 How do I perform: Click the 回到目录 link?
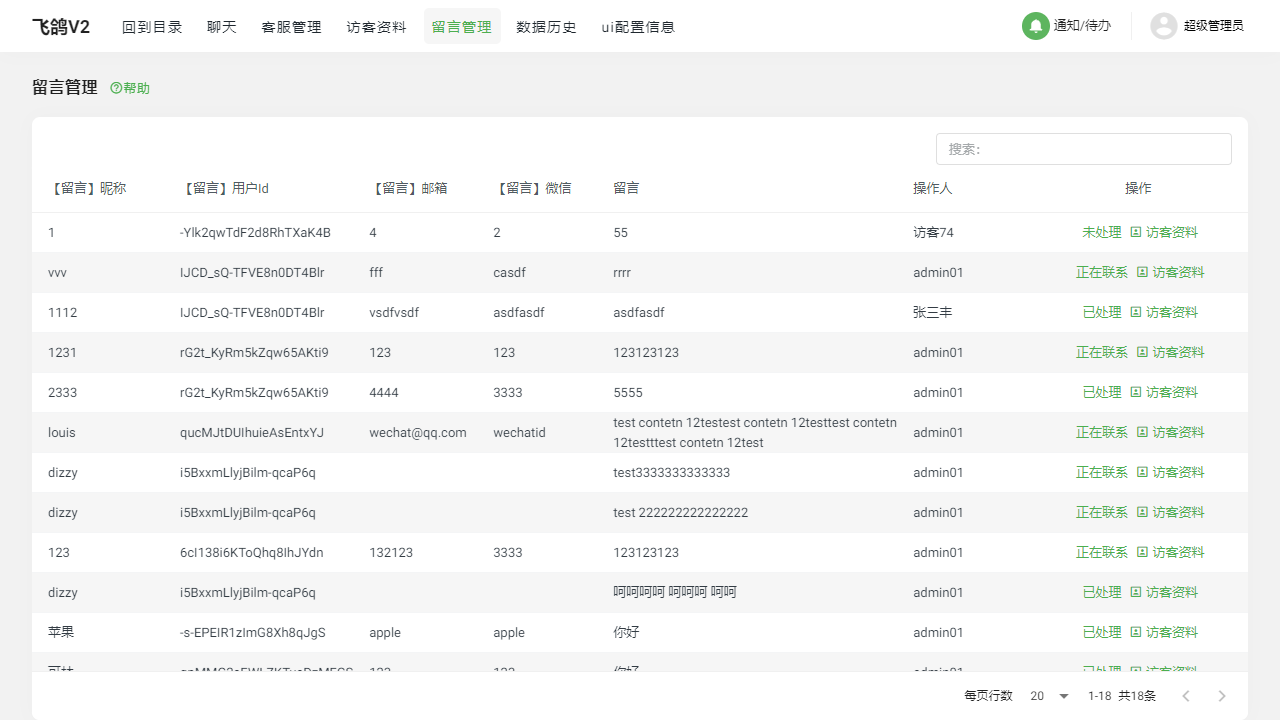[152, 27]
